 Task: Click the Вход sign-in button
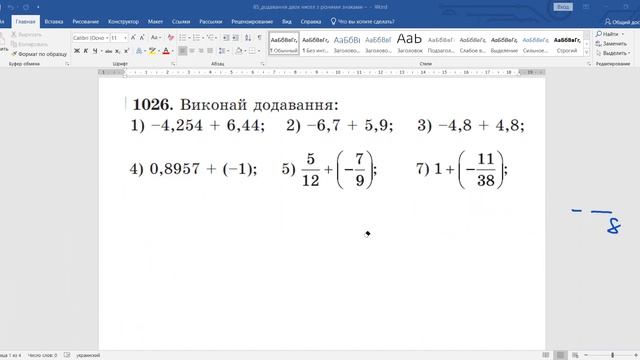(x=563, y=7)
